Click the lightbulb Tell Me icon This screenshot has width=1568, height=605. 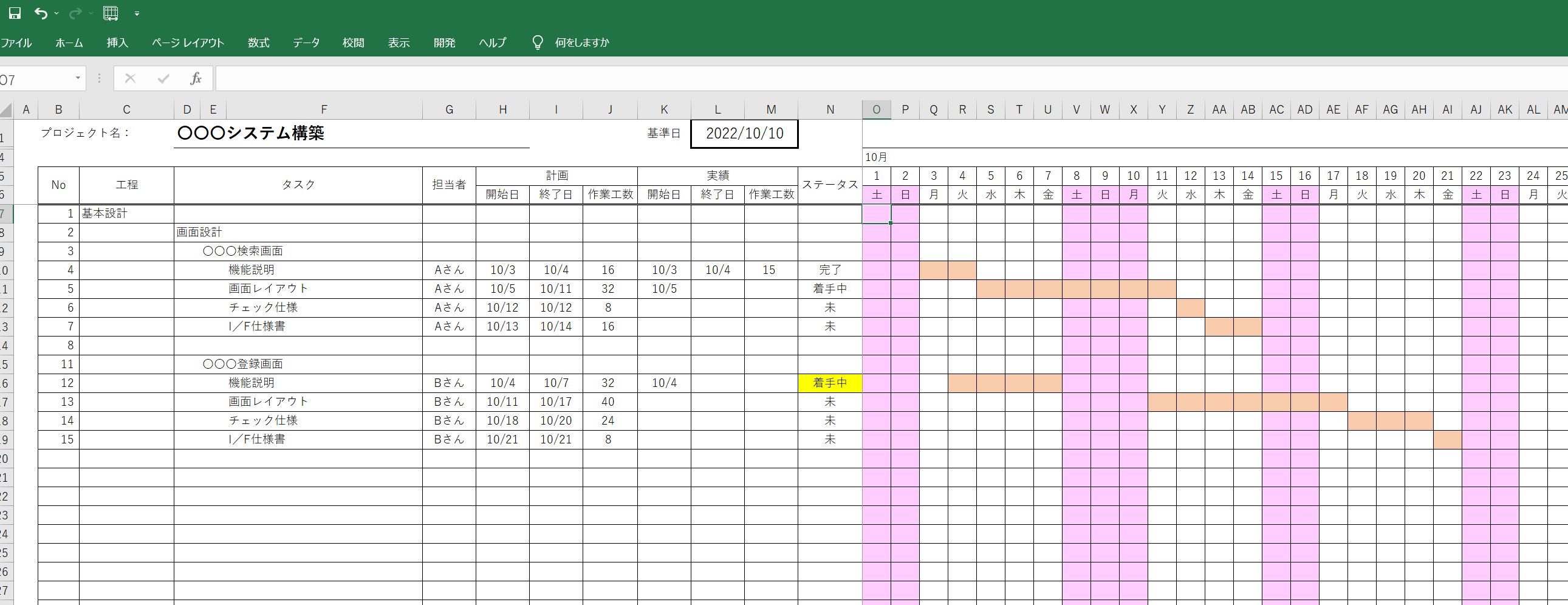[x=538, y=42]
